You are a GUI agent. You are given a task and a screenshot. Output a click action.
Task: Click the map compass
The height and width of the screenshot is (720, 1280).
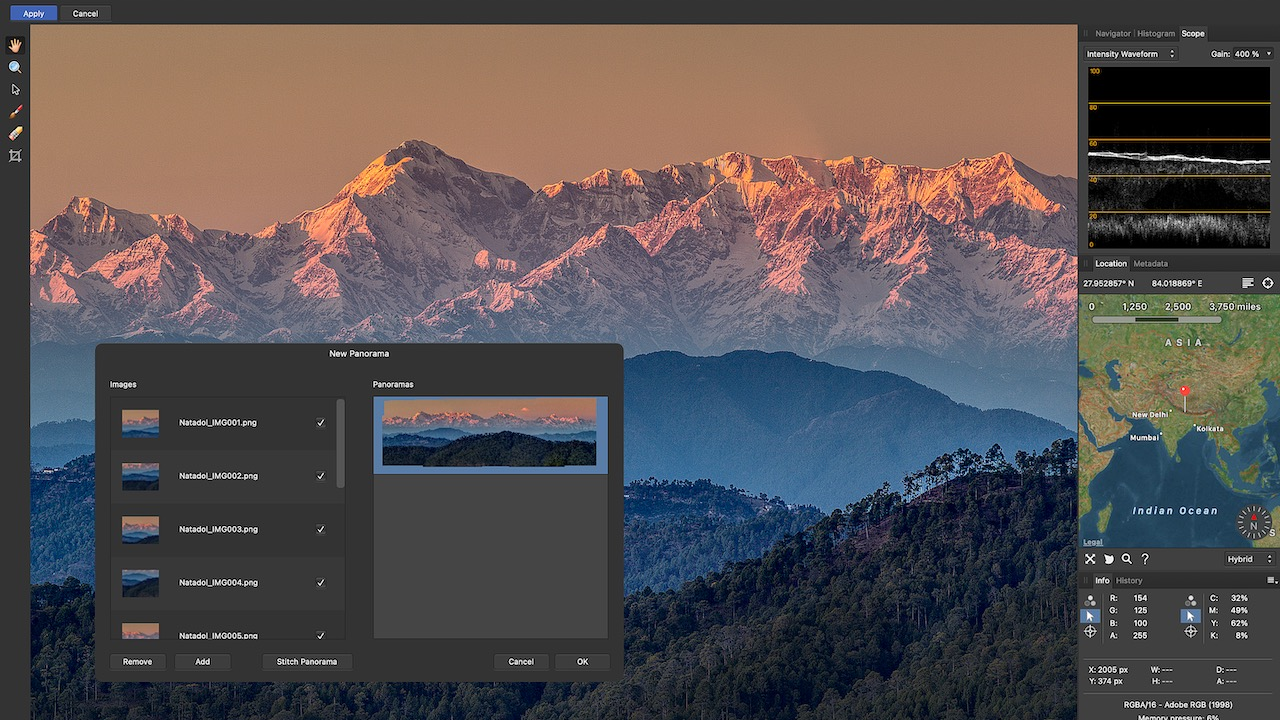1253,523
